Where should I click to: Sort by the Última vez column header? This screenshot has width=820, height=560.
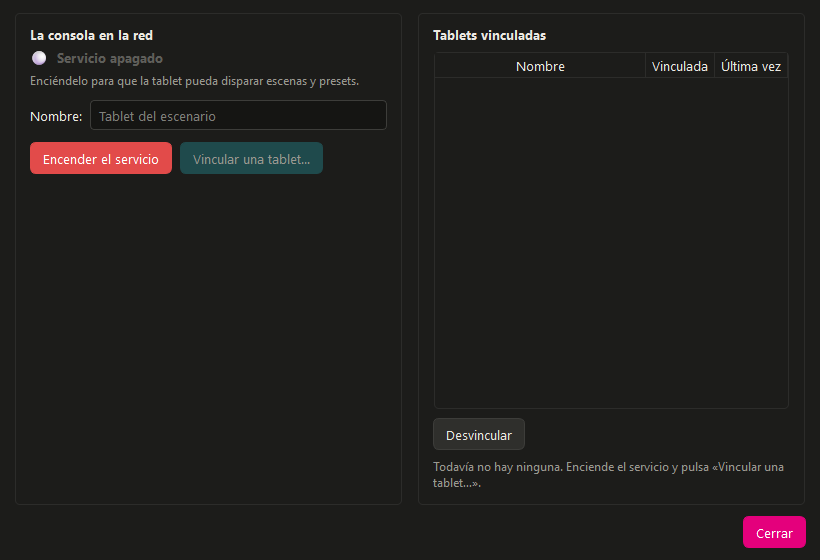(751, 66)
